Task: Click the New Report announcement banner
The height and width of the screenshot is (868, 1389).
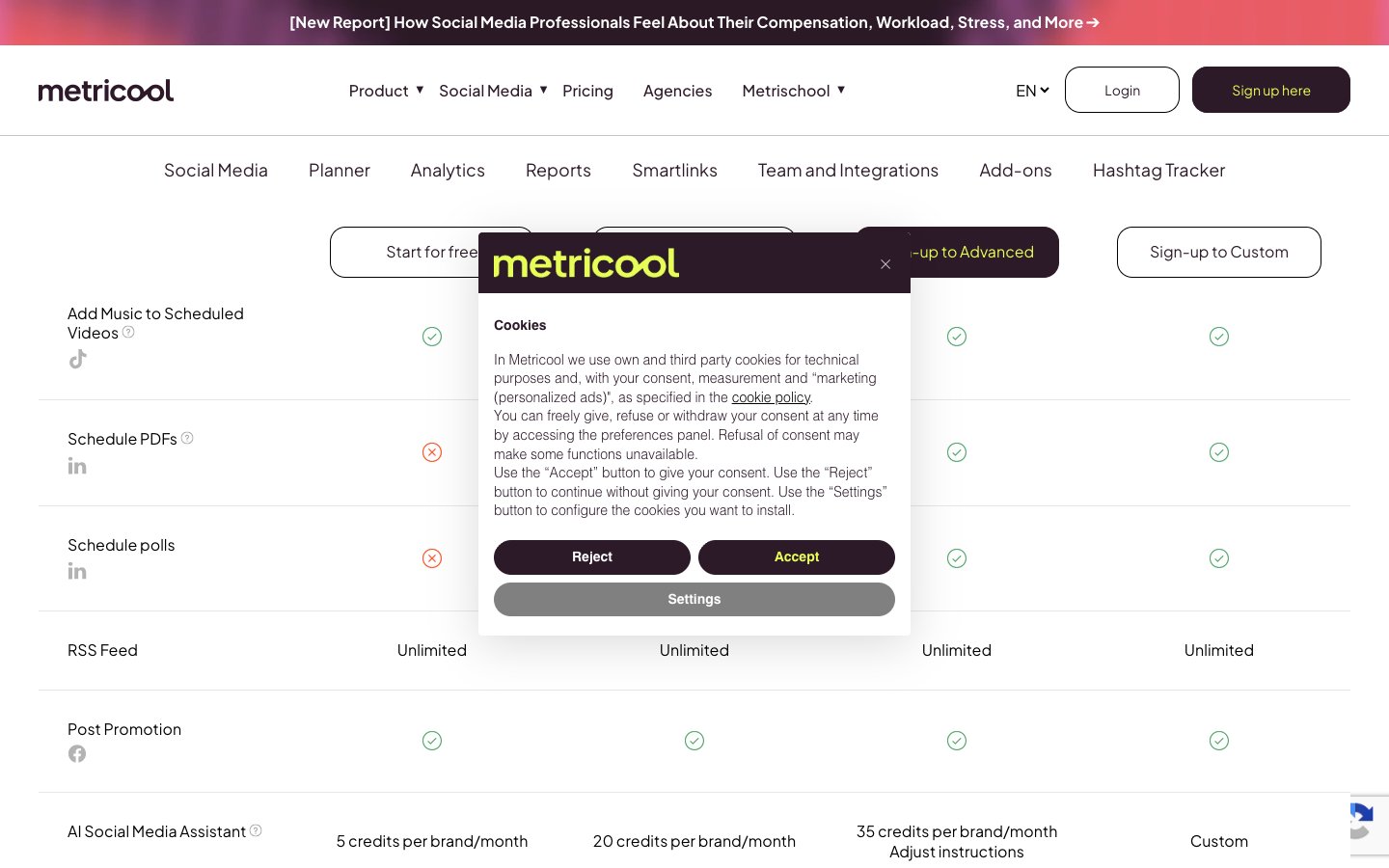Action: coord(694,22)
